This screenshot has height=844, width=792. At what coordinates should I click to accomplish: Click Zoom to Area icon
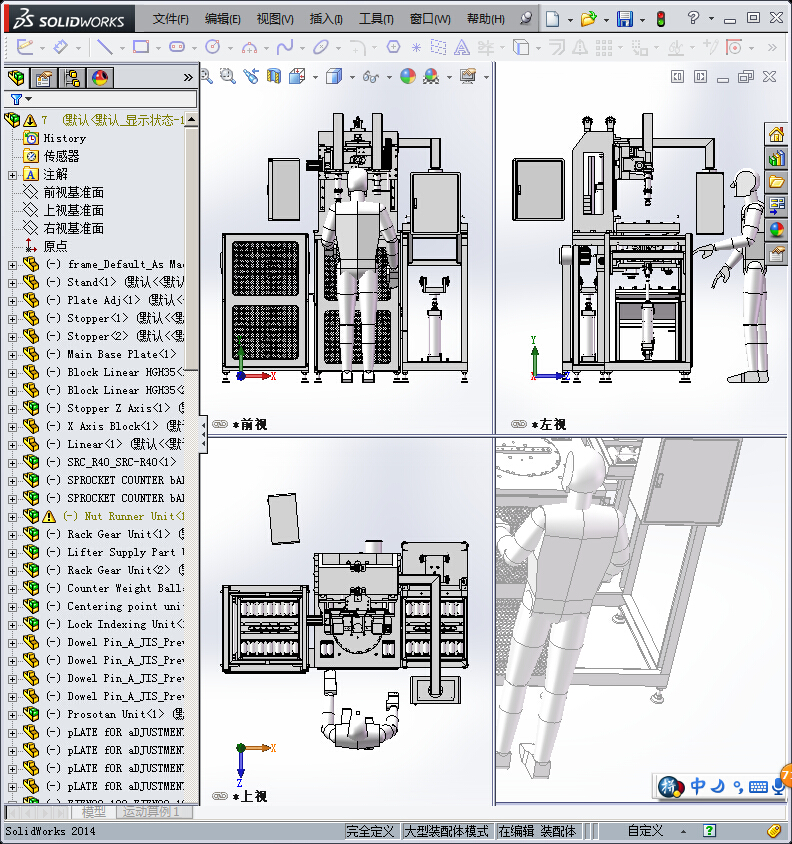coord(228,76)
